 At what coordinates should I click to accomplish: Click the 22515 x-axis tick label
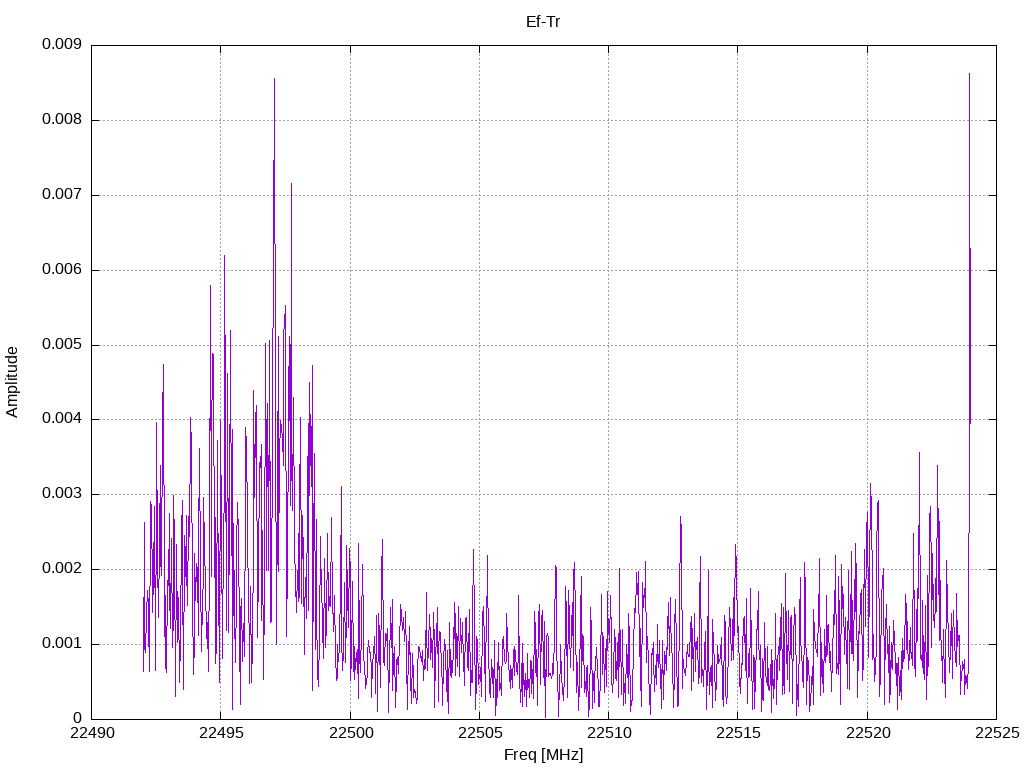pos(738,733)
